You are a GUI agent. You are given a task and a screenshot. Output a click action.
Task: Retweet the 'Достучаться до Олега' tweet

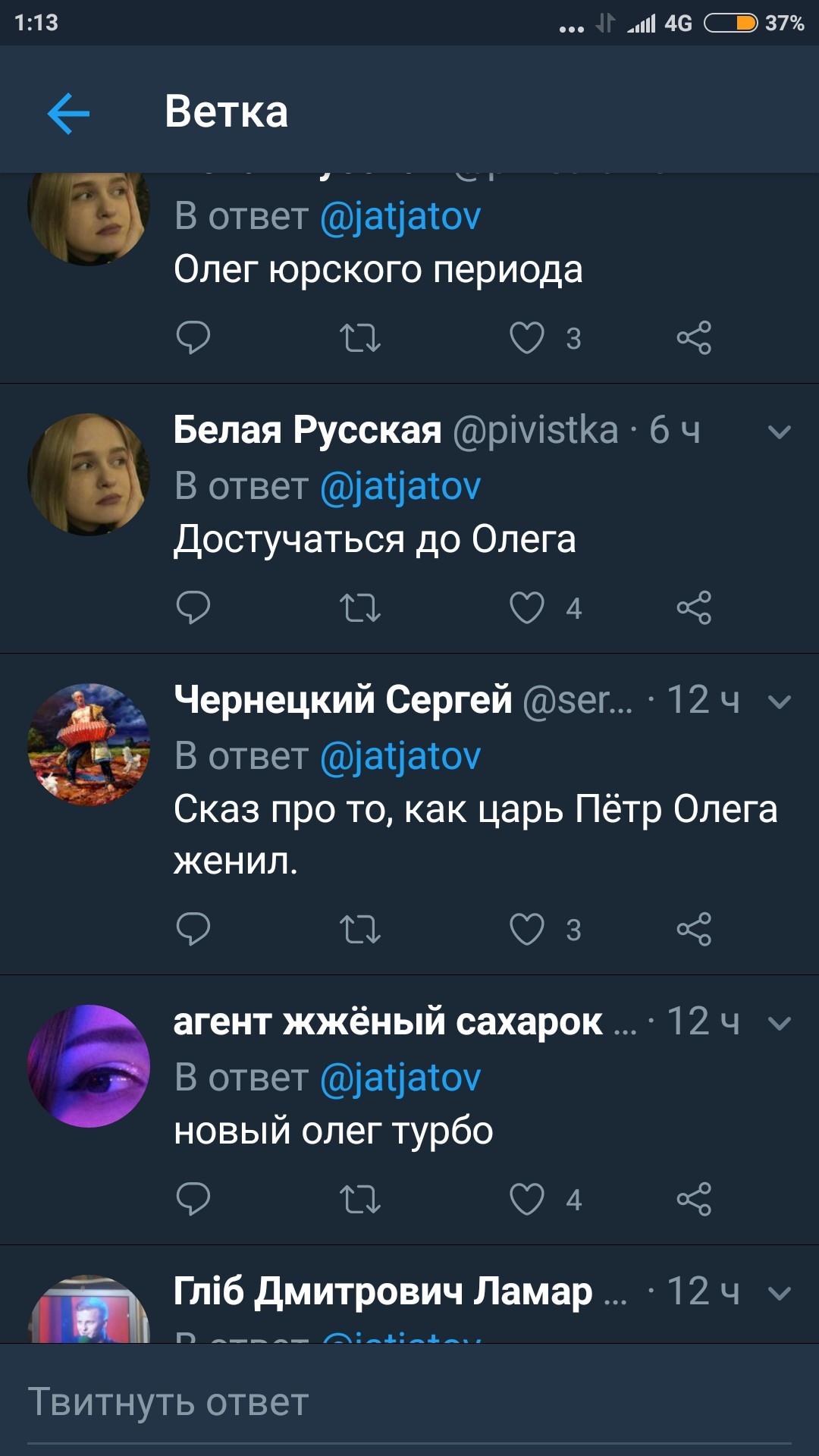click(x=359, y=607)
